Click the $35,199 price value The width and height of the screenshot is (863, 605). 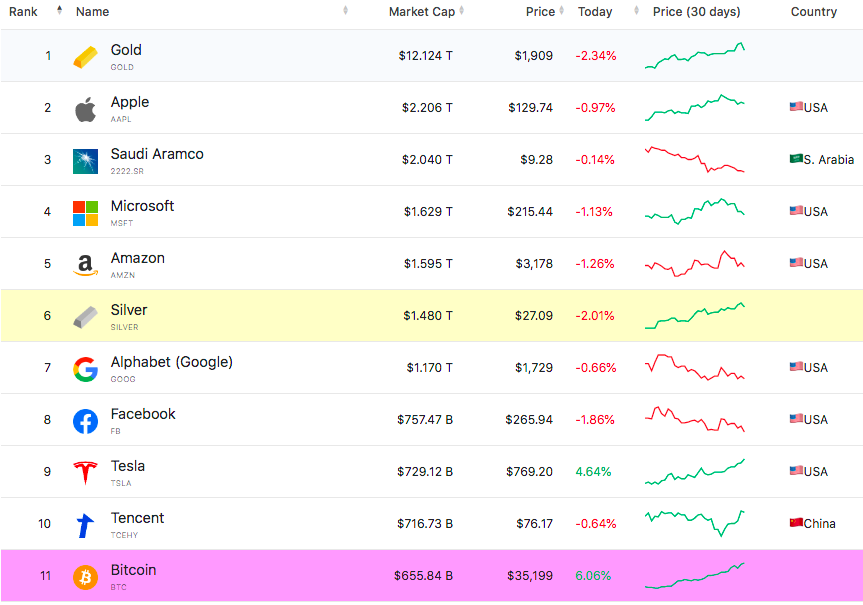[530, 576]
